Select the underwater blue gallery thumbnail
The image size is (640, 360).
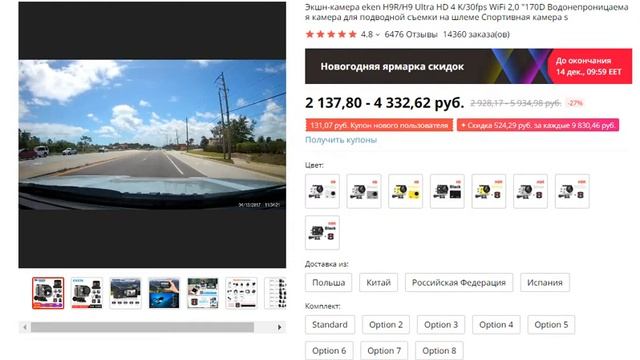click(164, 293)
